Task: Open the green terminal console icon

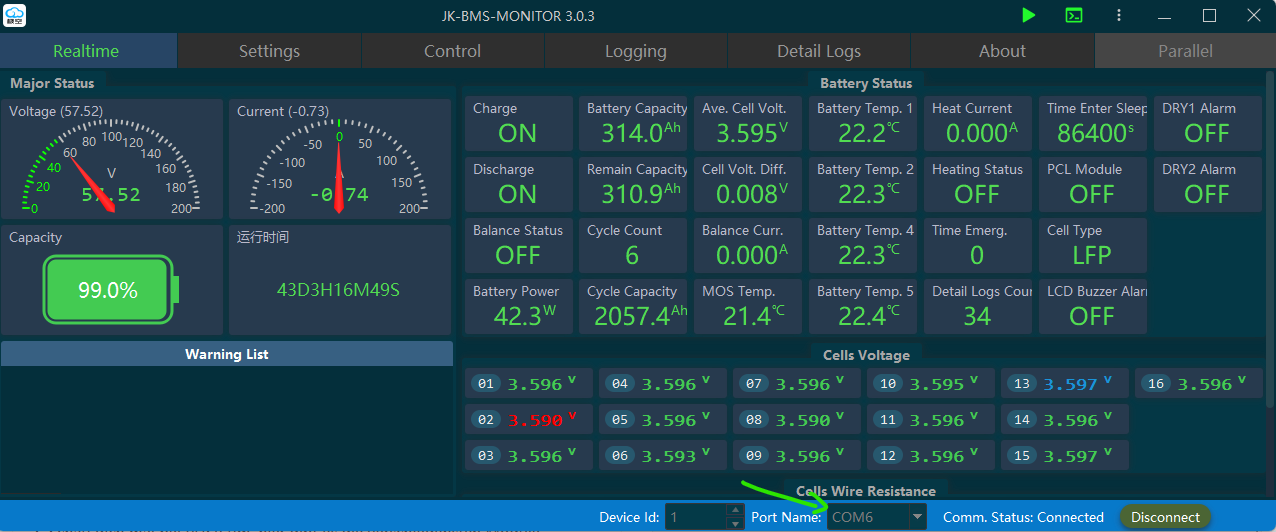Action: pos(1073,15)
